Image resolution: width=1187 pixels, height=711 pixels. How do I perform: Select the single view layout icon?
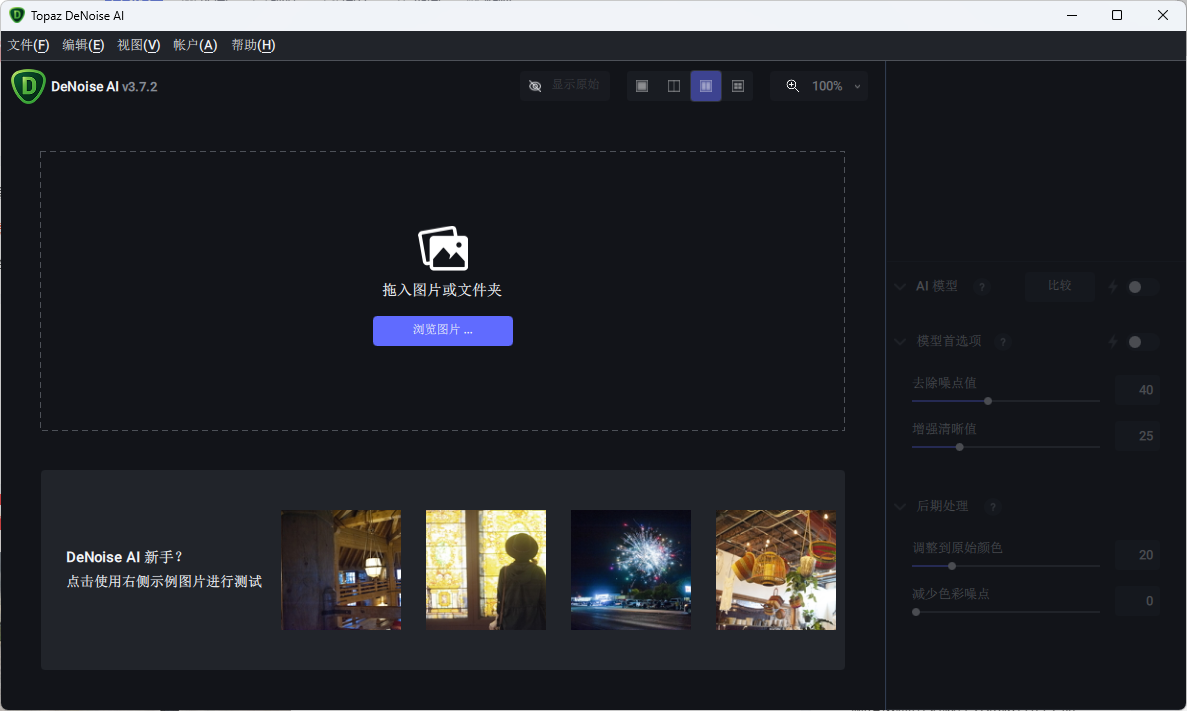coord(642,86)
